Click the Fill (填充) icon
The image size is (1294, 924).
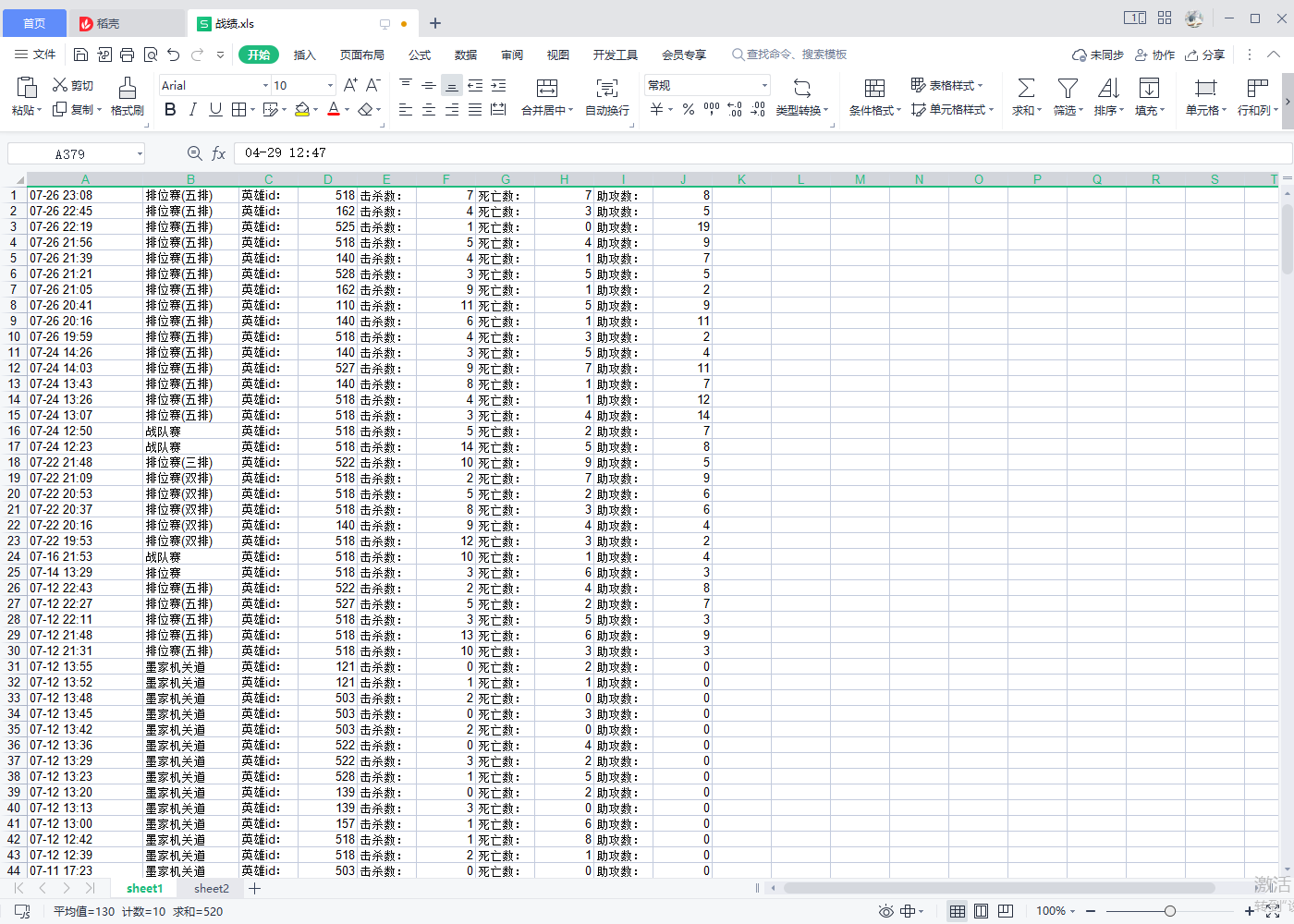click(x=1149, y=88)
